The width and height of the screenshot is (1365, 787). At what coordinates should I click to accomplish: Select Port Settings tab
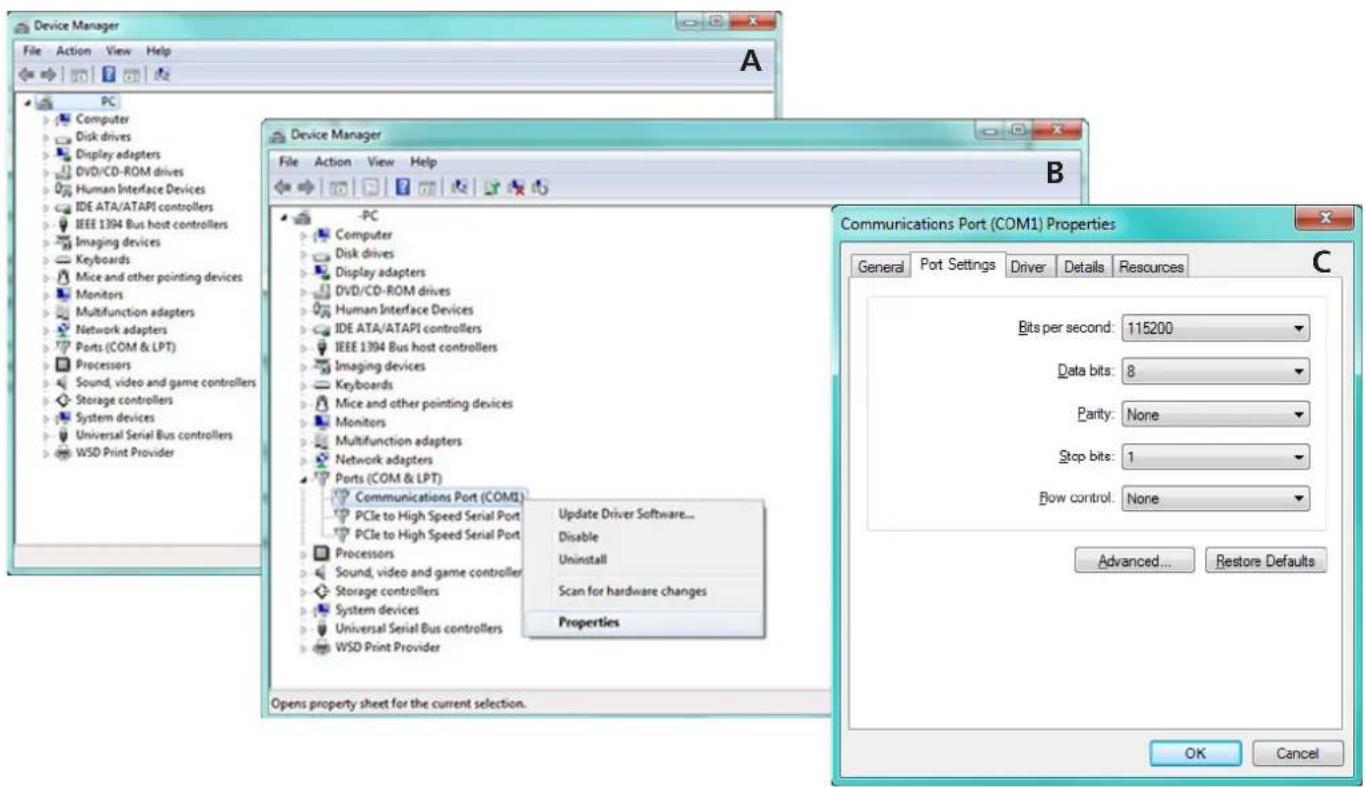pyautogui.click(x=957, y=265)
